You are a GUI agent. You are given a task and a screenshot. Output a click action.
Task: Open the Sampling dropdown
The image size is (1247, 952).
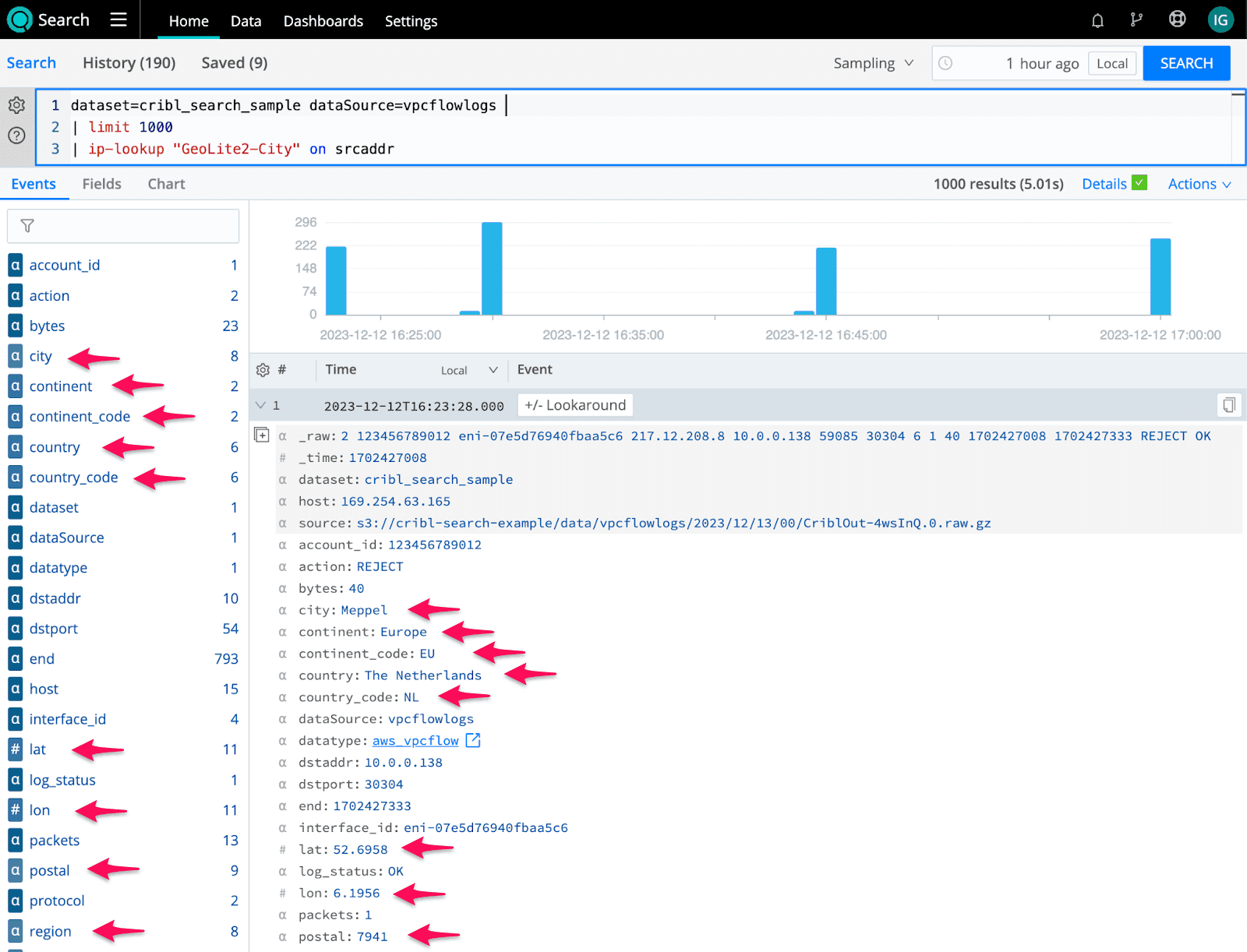pyautogui.click(x=873, y=64)
